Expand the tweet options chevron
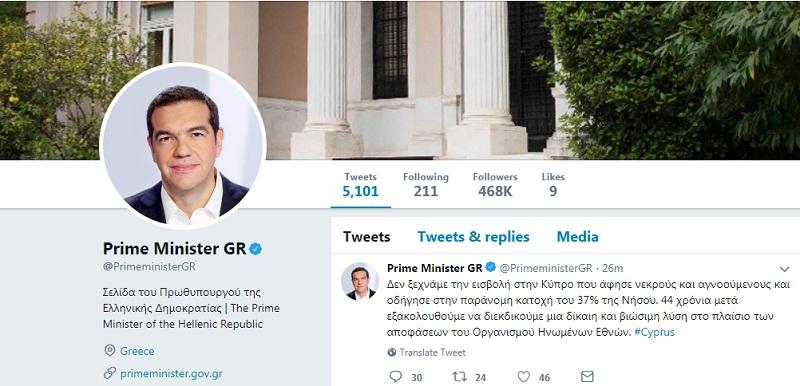 784,269
